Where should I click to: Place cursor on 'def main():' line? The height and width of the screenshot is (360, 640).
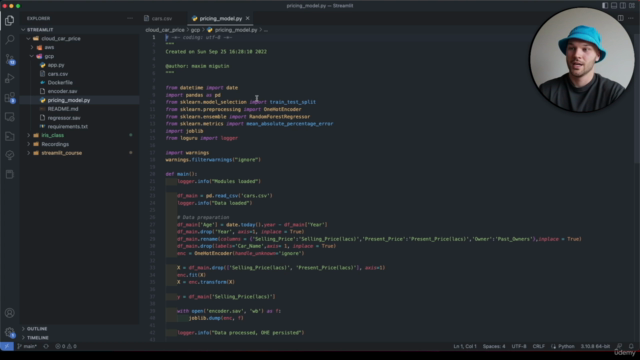click(181, 174)
